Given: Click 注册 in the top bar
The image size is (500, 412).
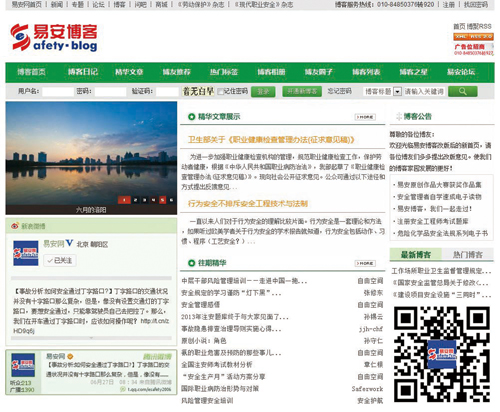Looking at the screenshot, I should 448,5.
